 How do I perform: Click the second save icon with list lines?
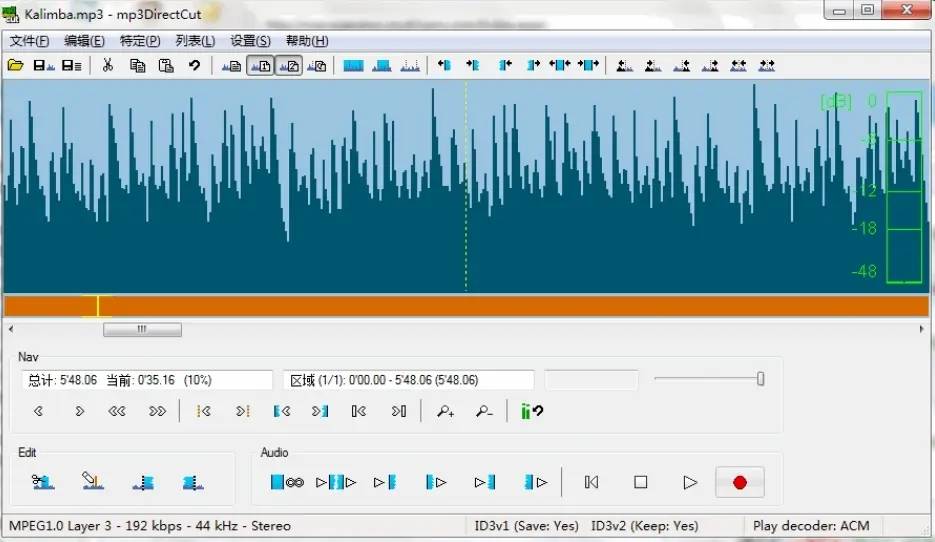tap(72, 65)
